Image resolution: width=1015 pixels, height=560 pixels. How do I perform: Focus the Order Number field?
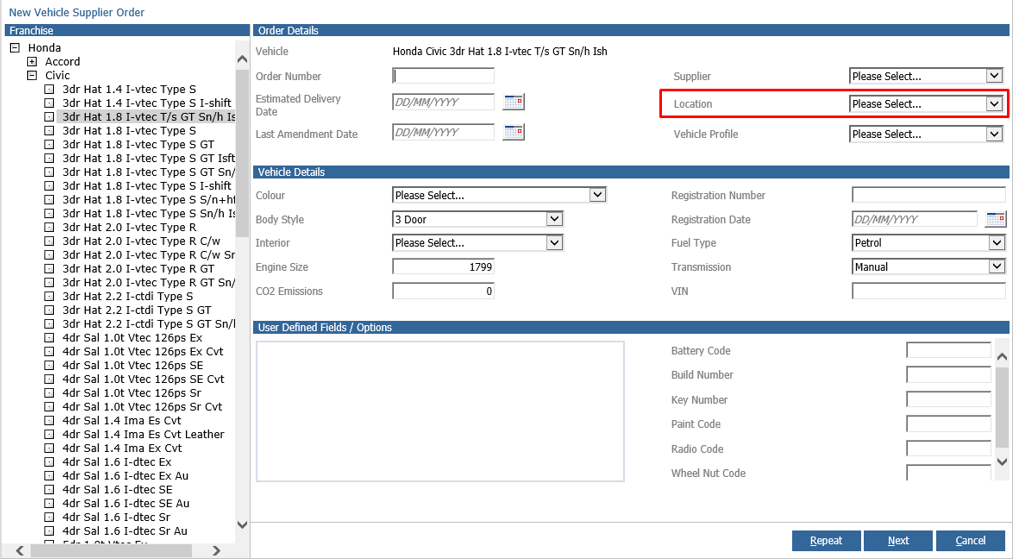point(443,76)
